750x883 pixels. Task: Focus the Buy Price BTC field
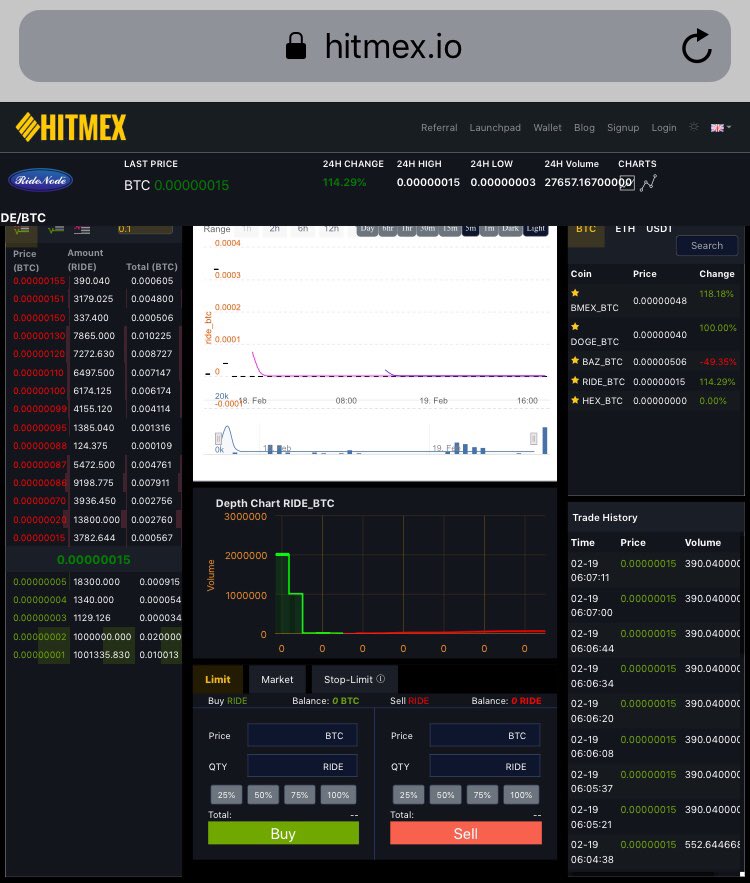302,735
